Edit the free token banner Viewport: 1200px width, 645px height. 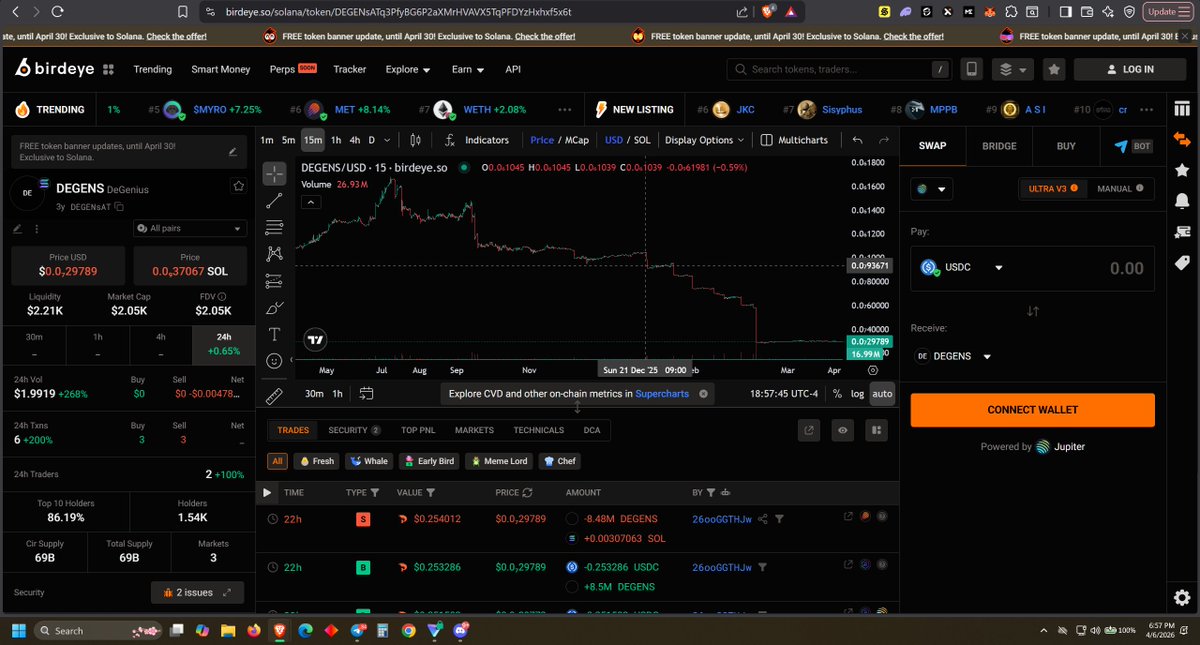233,152
